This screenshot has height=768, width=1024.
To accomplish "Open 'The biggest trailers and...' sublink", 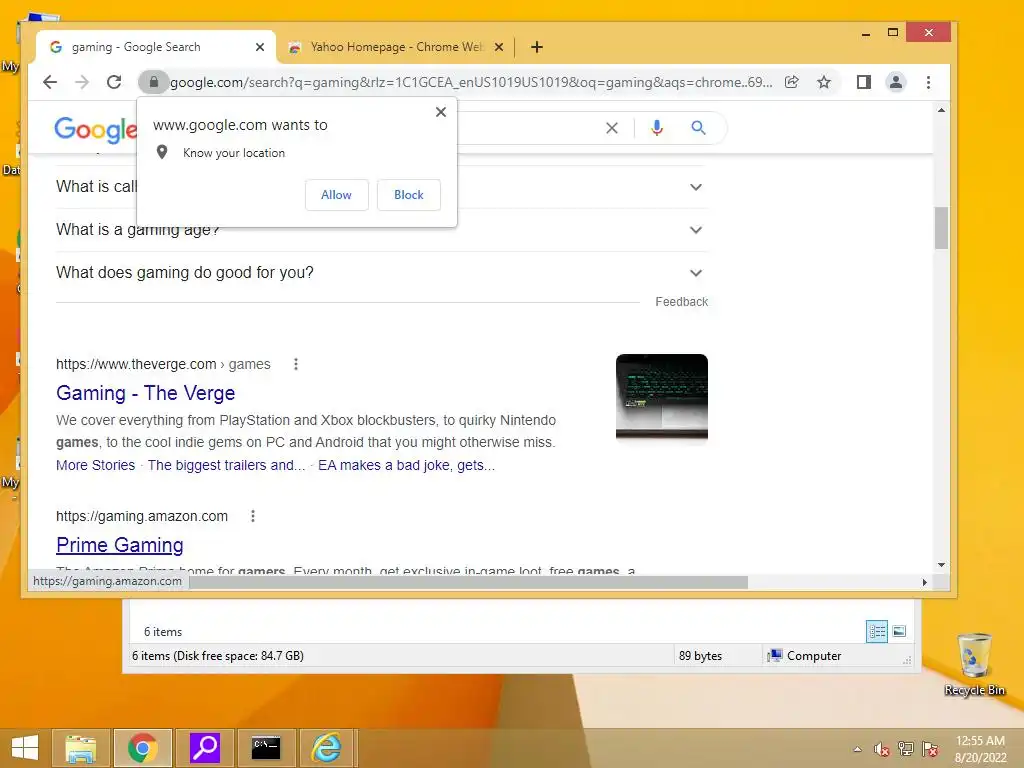I will [x=226, y=465].
